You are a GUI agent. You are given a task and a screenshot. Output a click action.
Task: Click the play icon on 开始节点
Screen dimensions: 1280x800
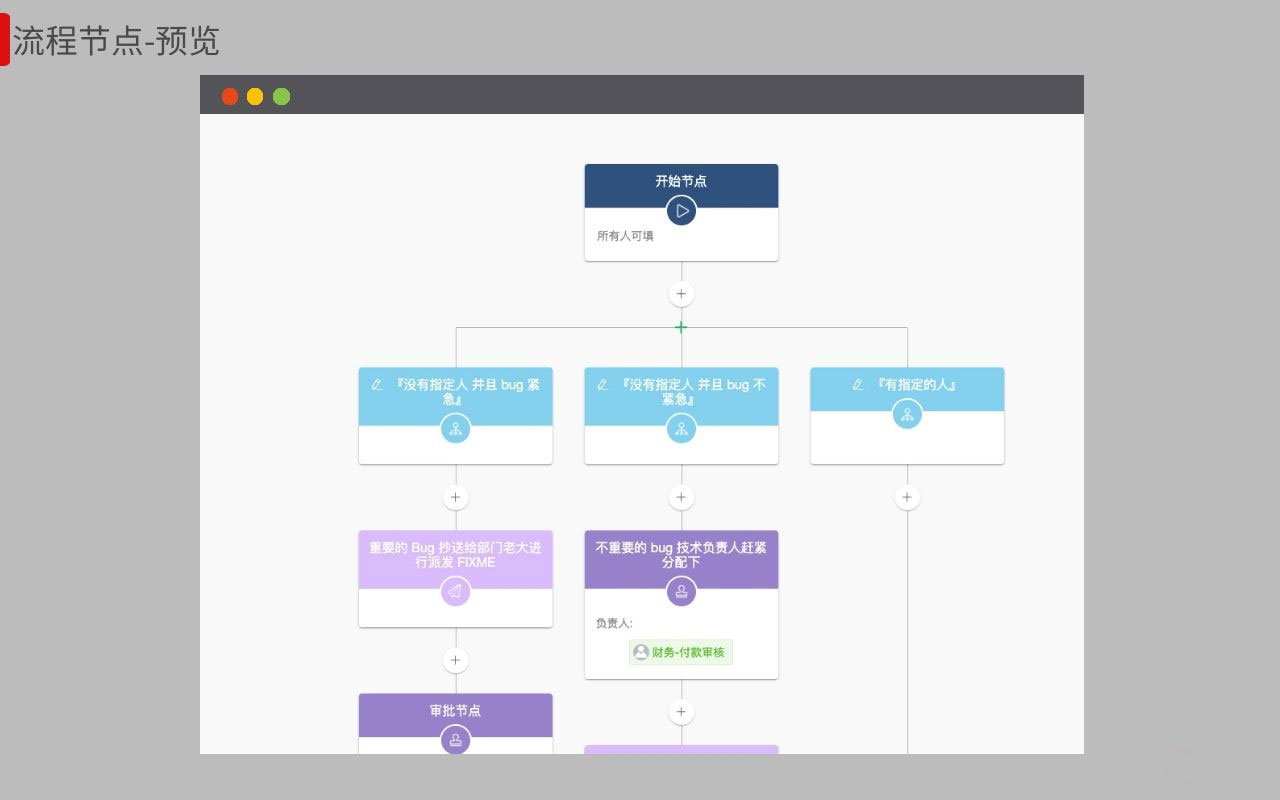coord(681,211)
